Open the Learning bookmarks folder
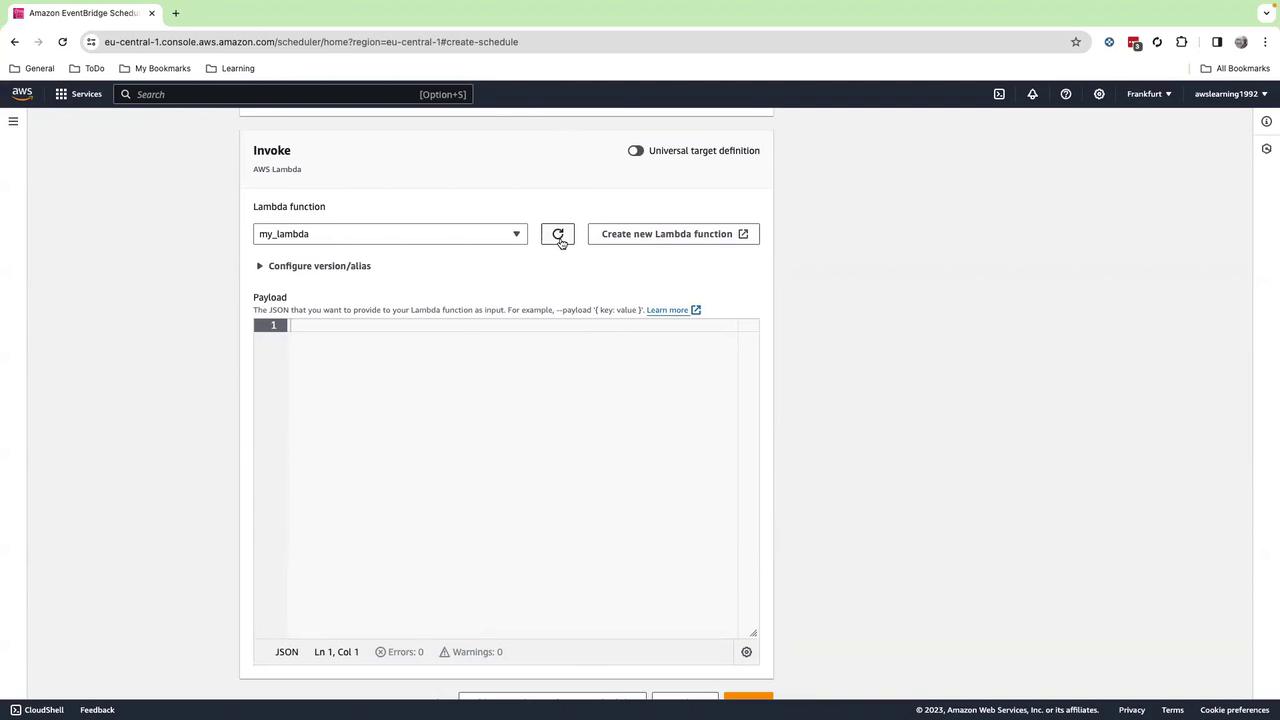 point(230,69)
